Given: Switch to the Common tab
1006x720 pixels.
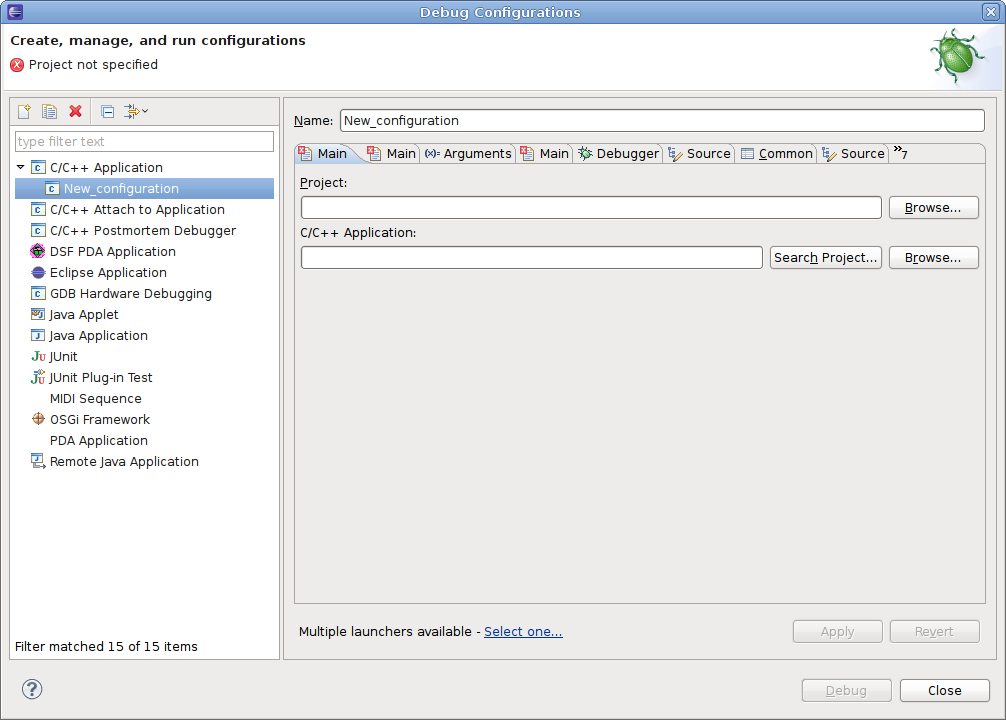Looking at the screenshot, I should click(x=777, y=154).
